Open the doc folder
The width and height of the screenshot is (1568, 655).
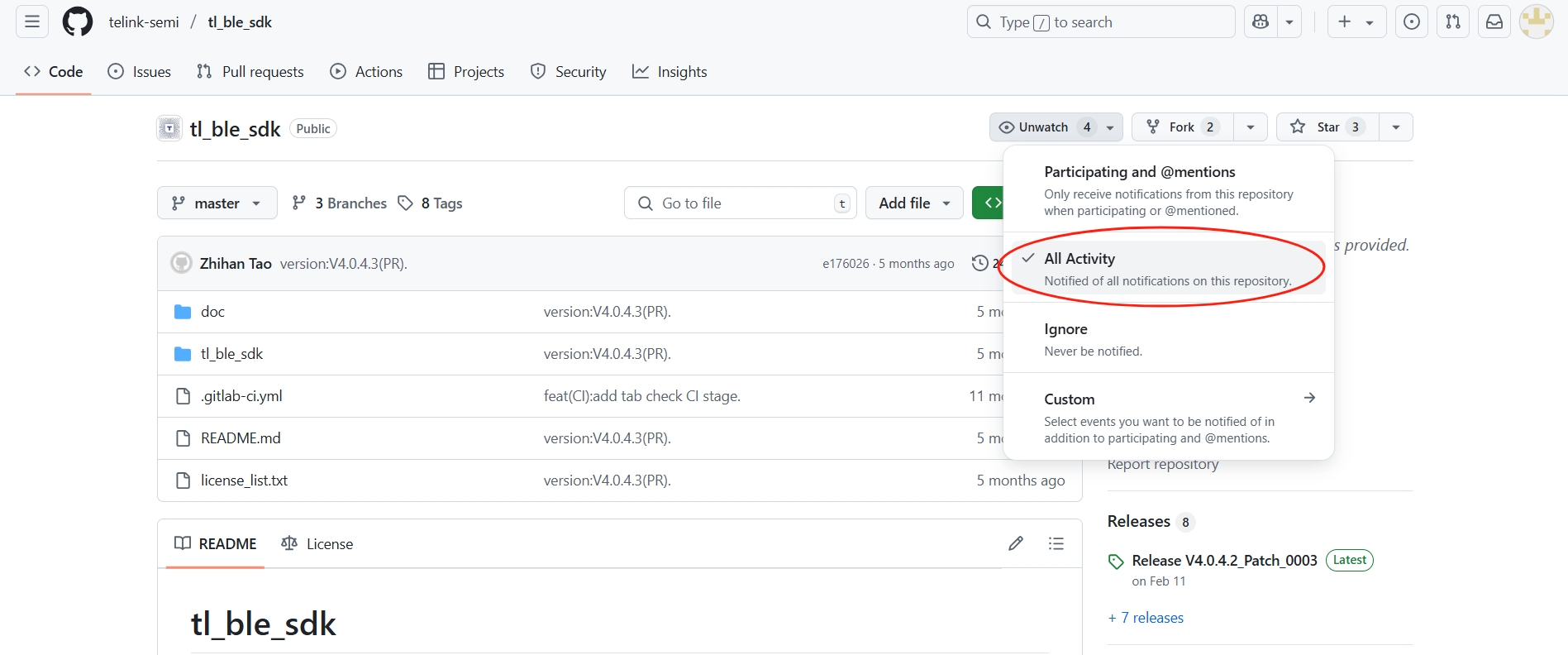(x=212, y=312)
